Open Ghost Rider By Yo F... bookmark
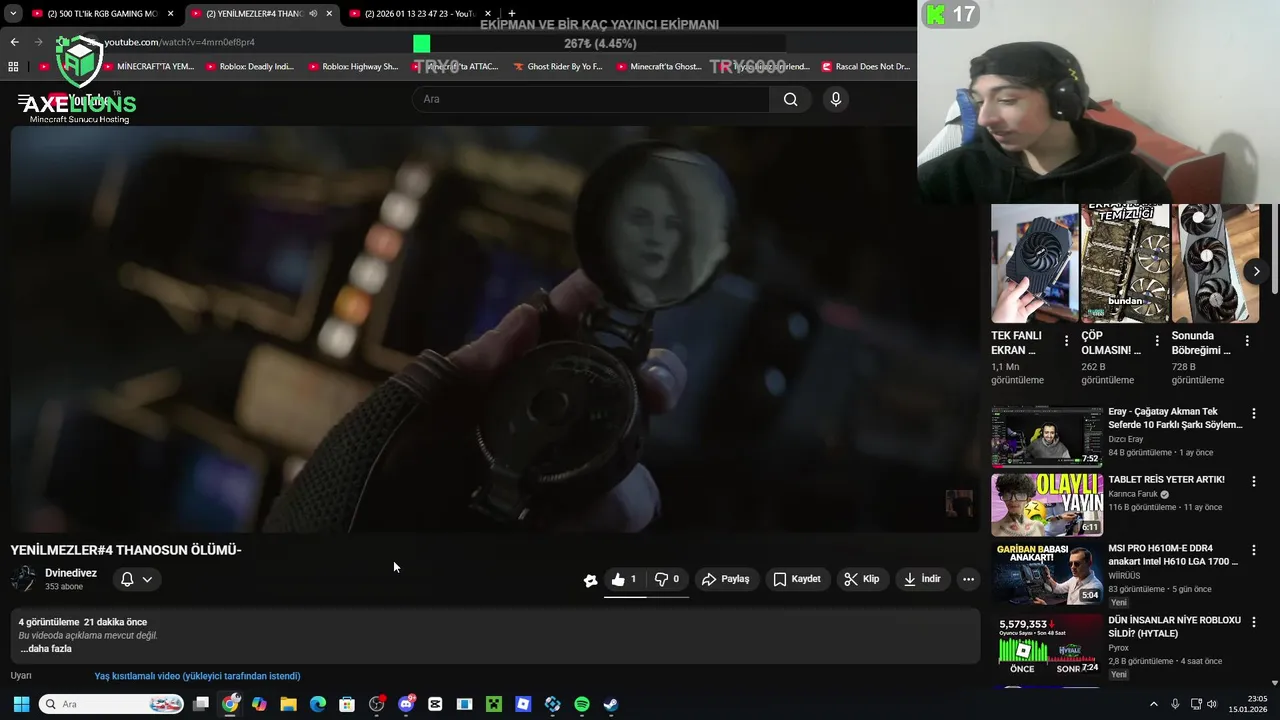 (558, 67)
